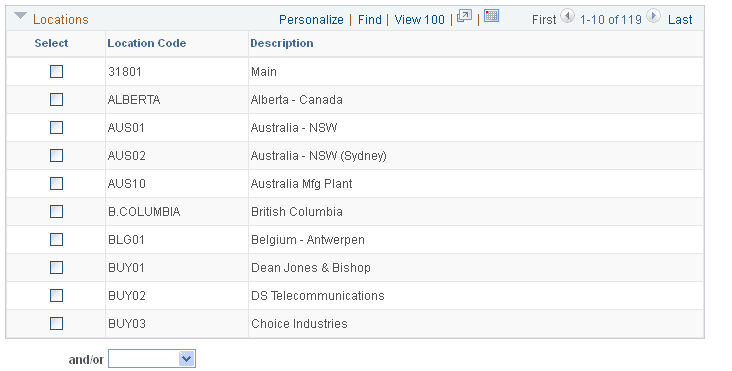Check AUS10 Australia Mfg Plant box

point(56,183)
